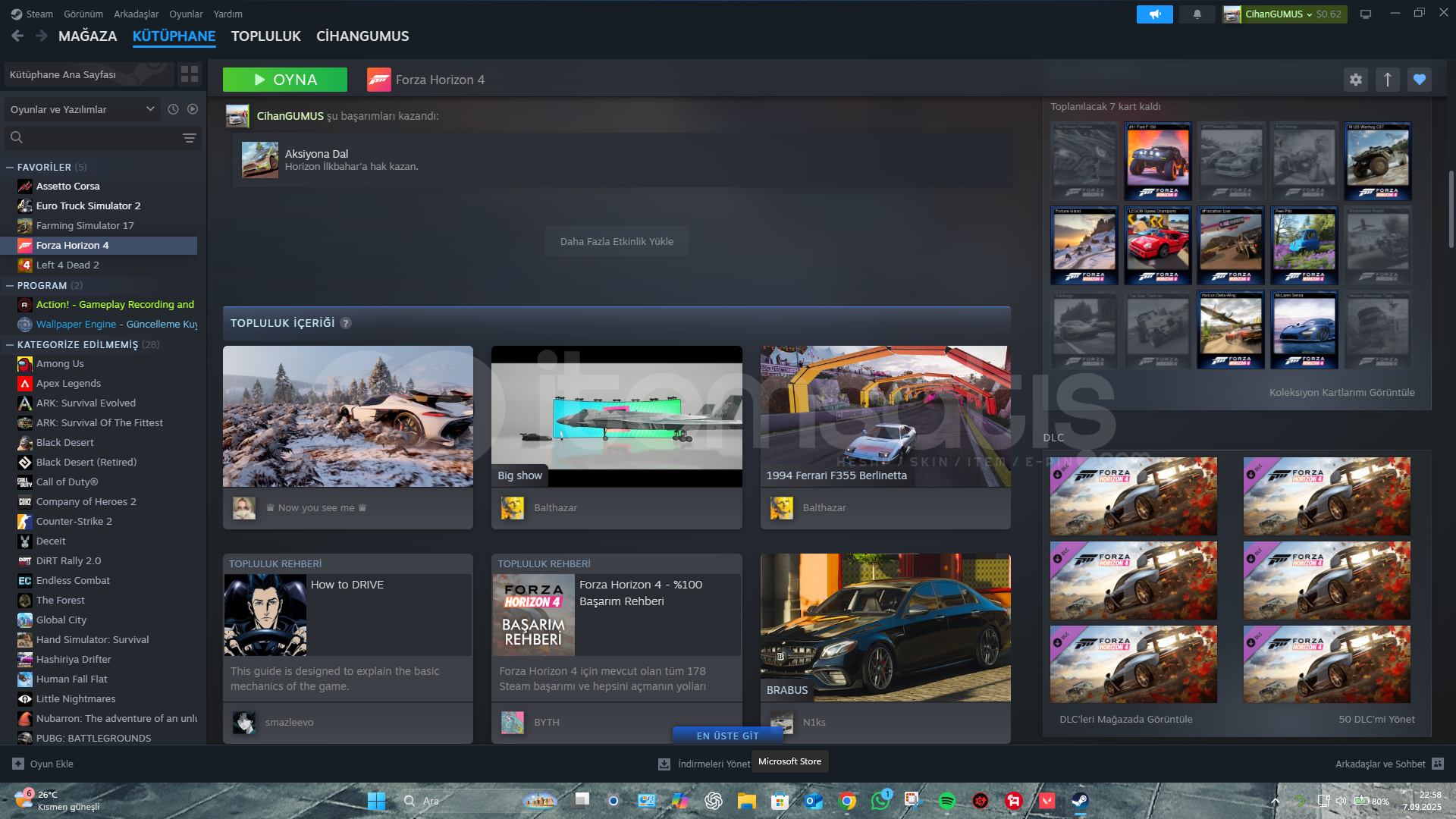Screen dimensions: 1456x819
Task: Click the Oyun Ekle plus icon
Action: pyautogui.click(x=18, y=764)
